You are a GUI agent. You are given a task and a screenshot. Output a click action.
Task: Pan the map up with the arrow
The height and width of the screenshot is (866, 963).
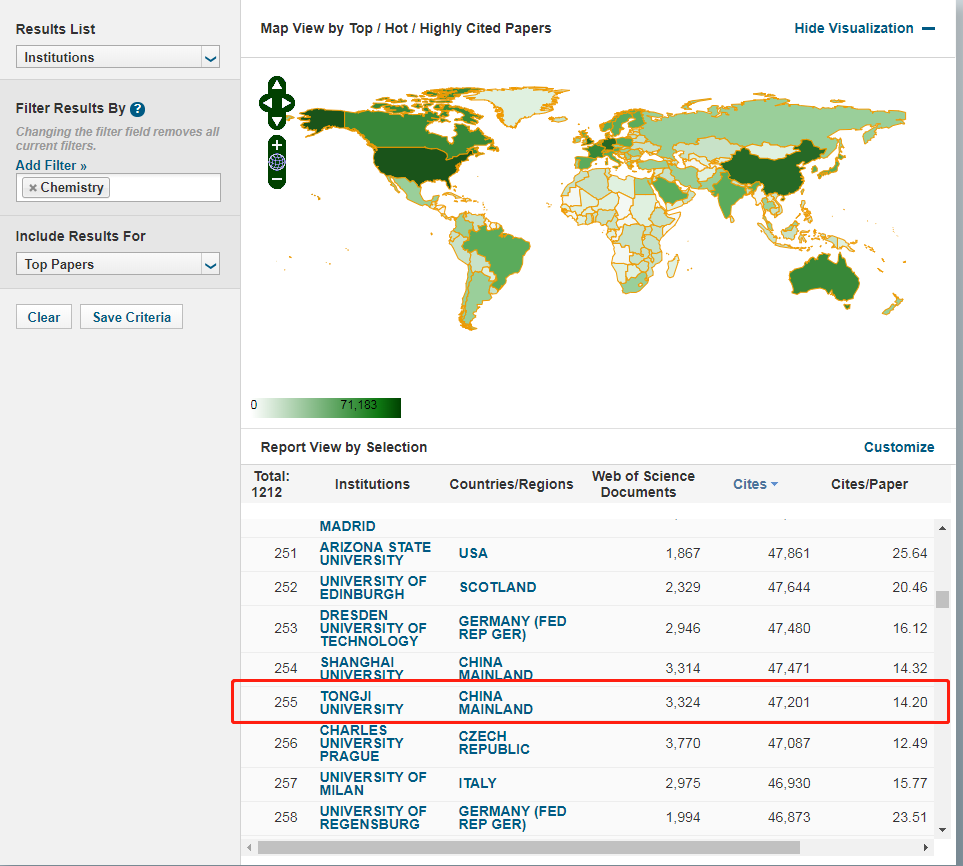[277, 85]
